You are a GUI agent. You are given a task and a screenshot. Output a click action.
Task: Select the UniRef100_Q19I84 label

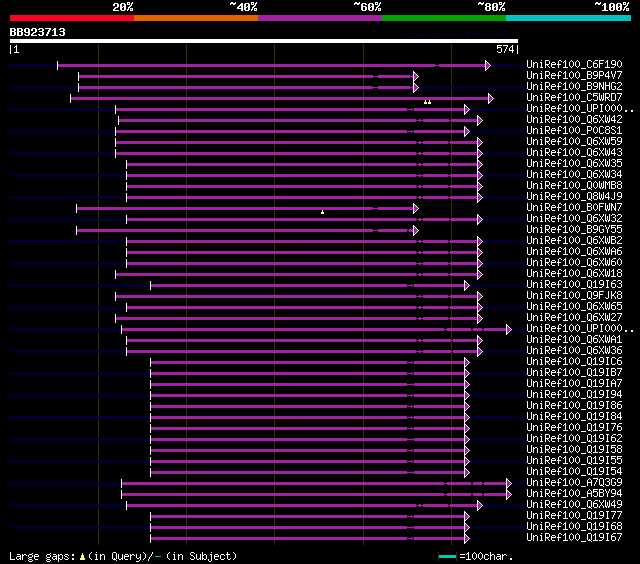click(574, 417)
